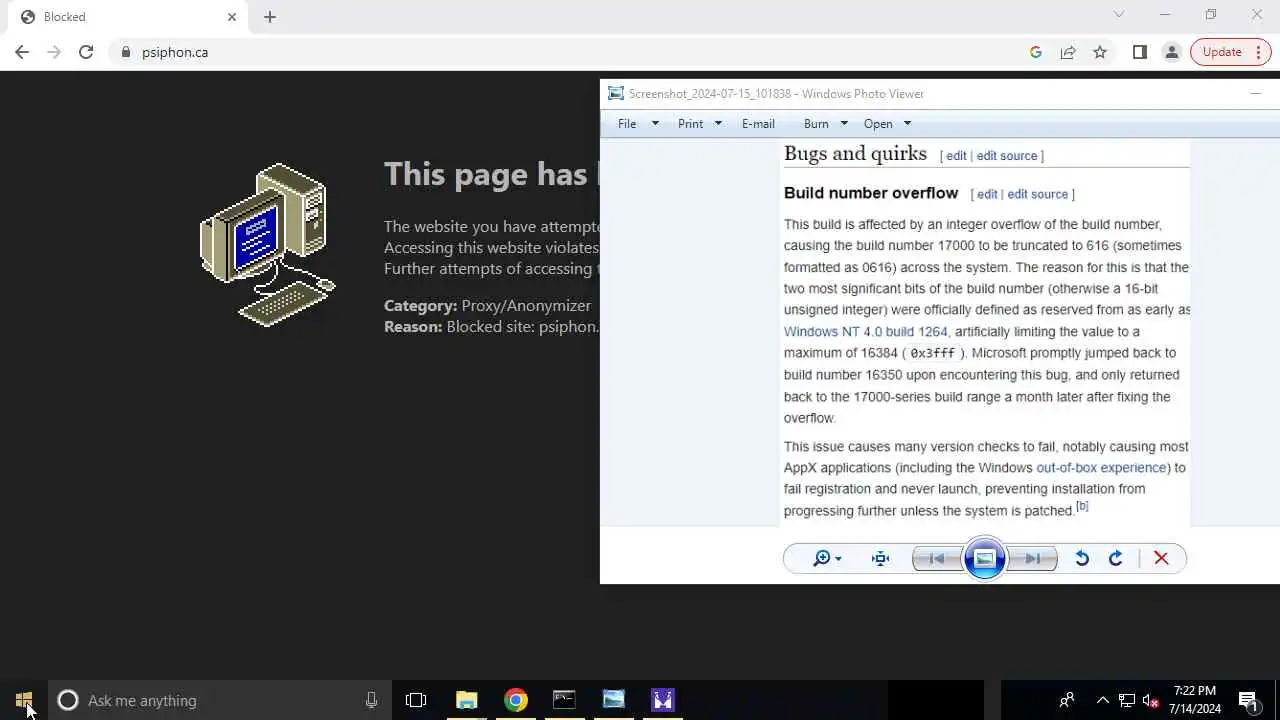The width and height of the screenshot is (1280, 720).
Task: Open Chrome three-dot menu
Action: (x=1258, y=52)
